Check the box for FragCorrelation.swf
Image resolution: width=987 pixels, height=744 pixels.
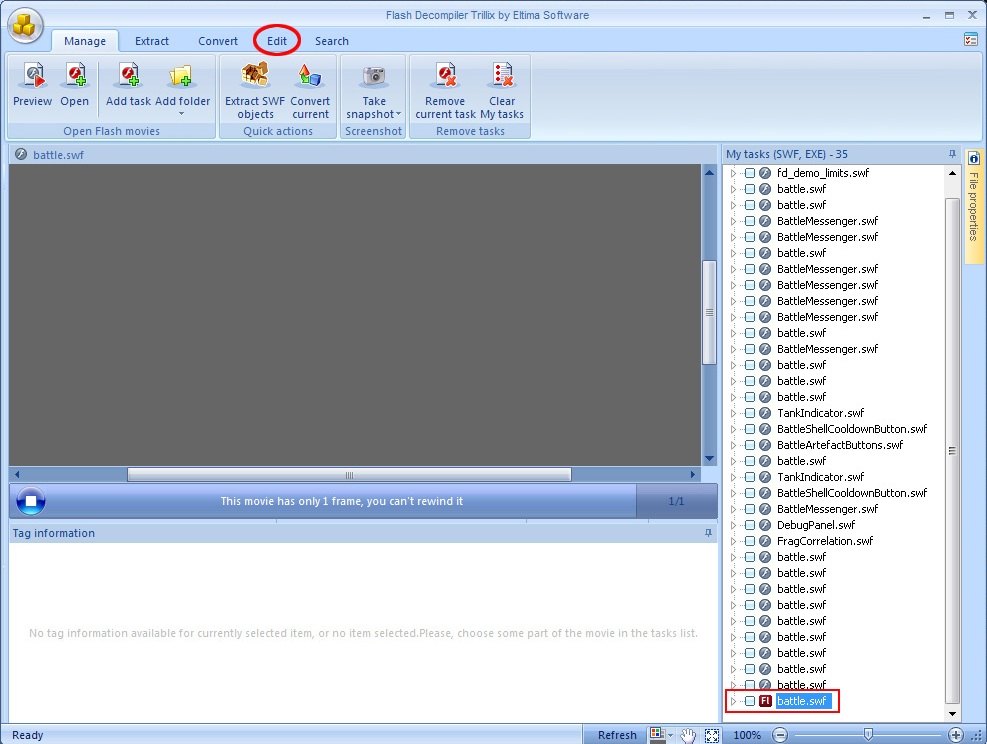(750, 541)
